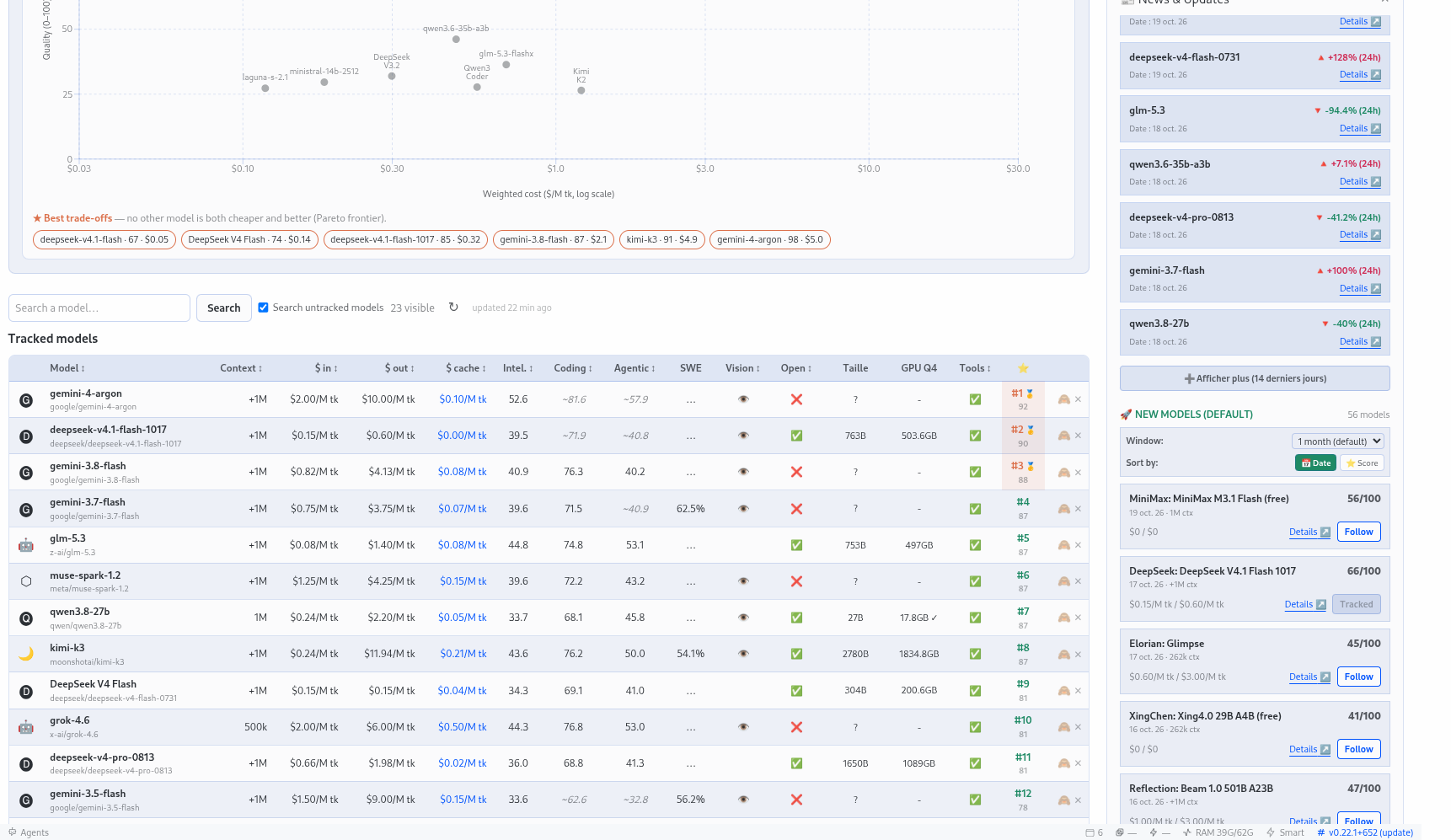This screenshot has width=1451, height=840.
Task: Click the vision eye icon for gemini-3.7-flash
Action: point(743,509)
